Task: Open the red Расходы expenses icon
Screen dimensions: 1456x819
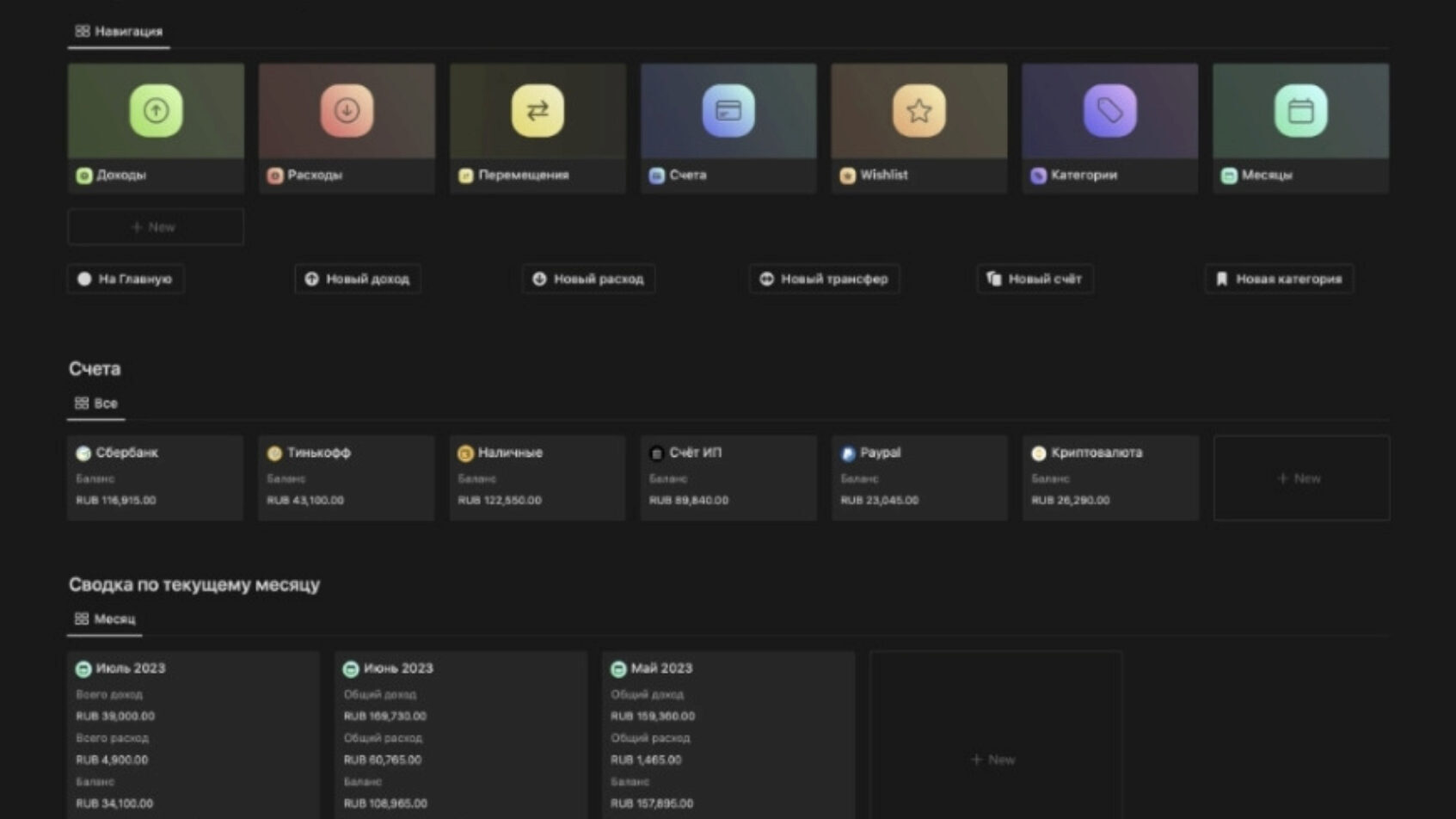Action: click(x=347, y=111)
